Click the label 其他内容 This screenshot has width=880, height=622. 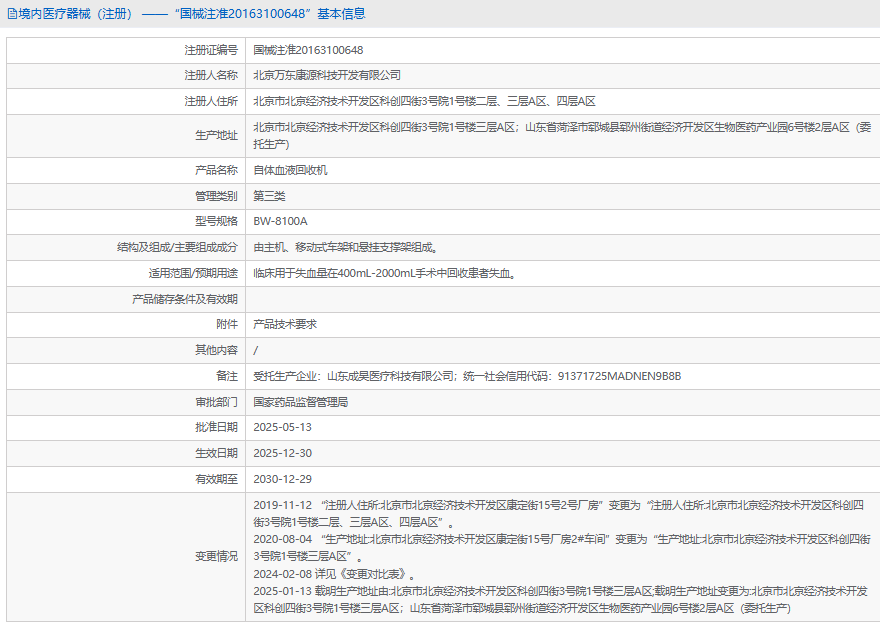(217, 350)
